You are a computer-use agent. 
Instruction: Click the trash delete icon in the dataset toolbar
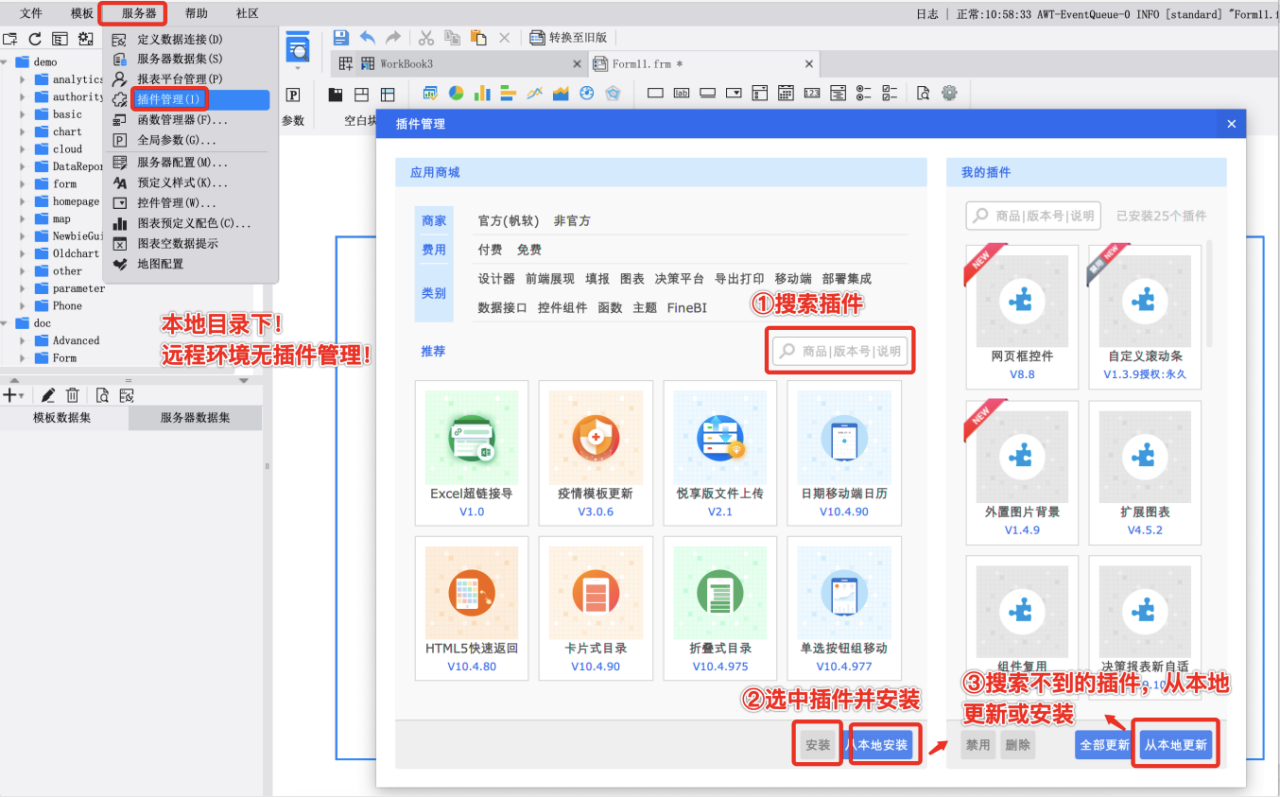click(x=72, y=395)
